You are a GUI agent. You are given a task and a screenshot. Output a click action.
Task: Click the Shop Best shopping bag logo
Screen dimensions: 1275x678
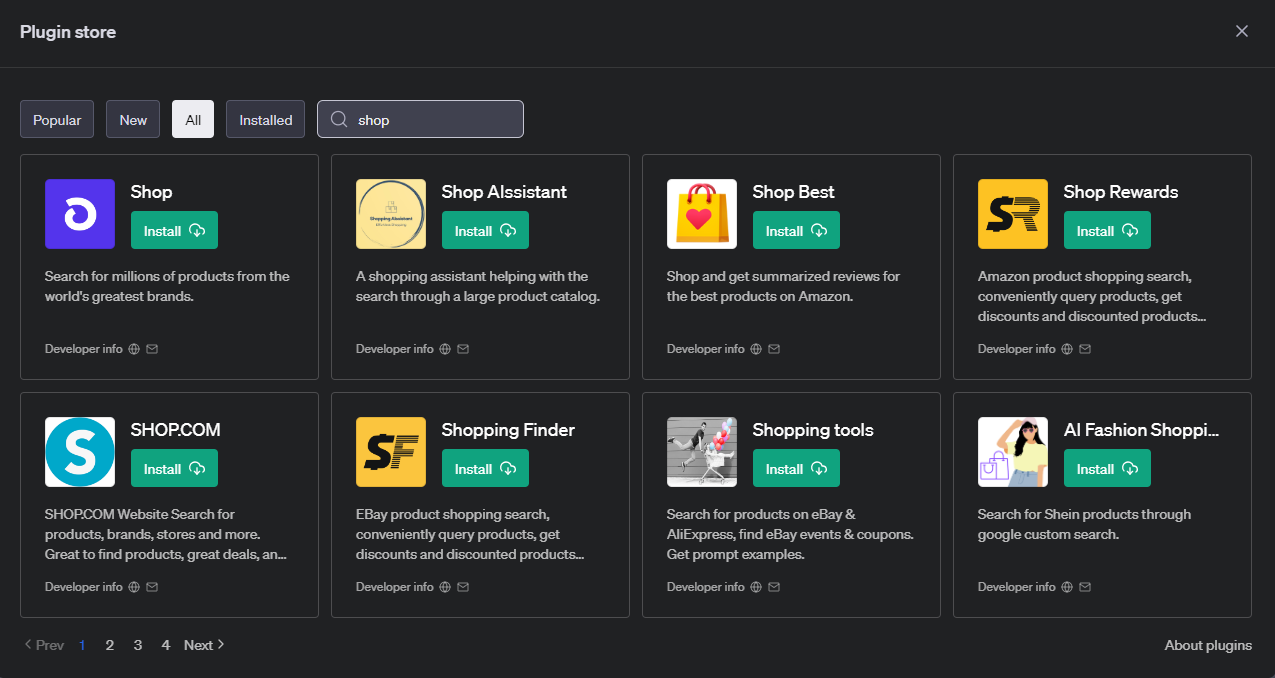702,214
